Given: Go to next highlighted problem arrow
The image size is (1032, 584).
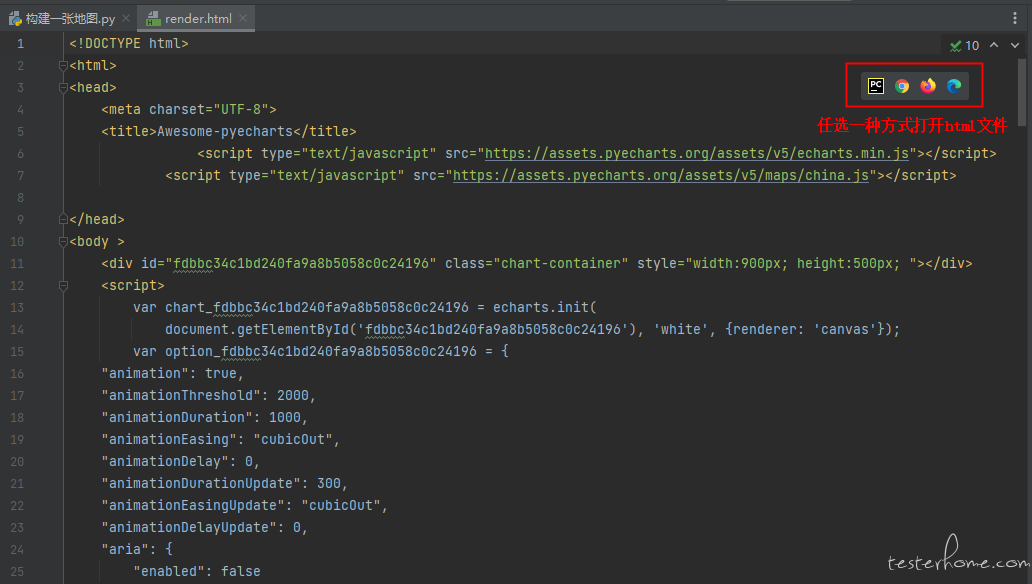Looking at the screenshot, I should (1015, 45).
